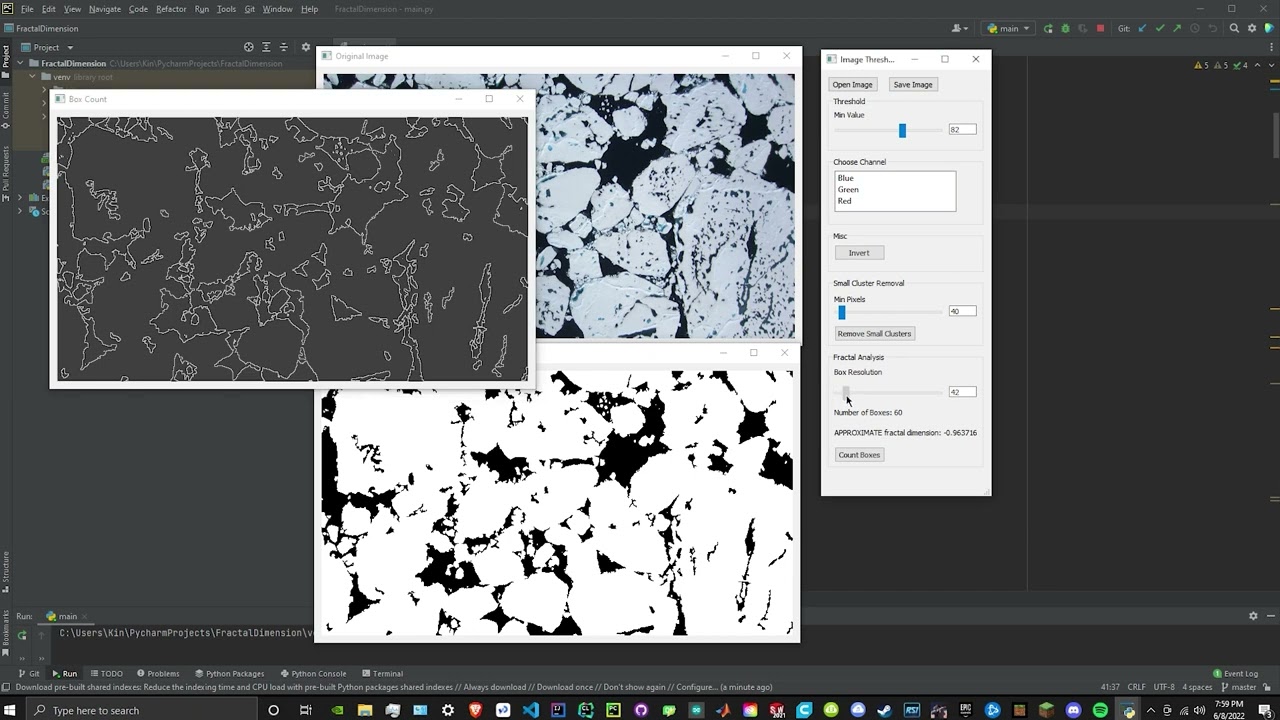Click the Box Resolution field showing 42

click(962, 392)
